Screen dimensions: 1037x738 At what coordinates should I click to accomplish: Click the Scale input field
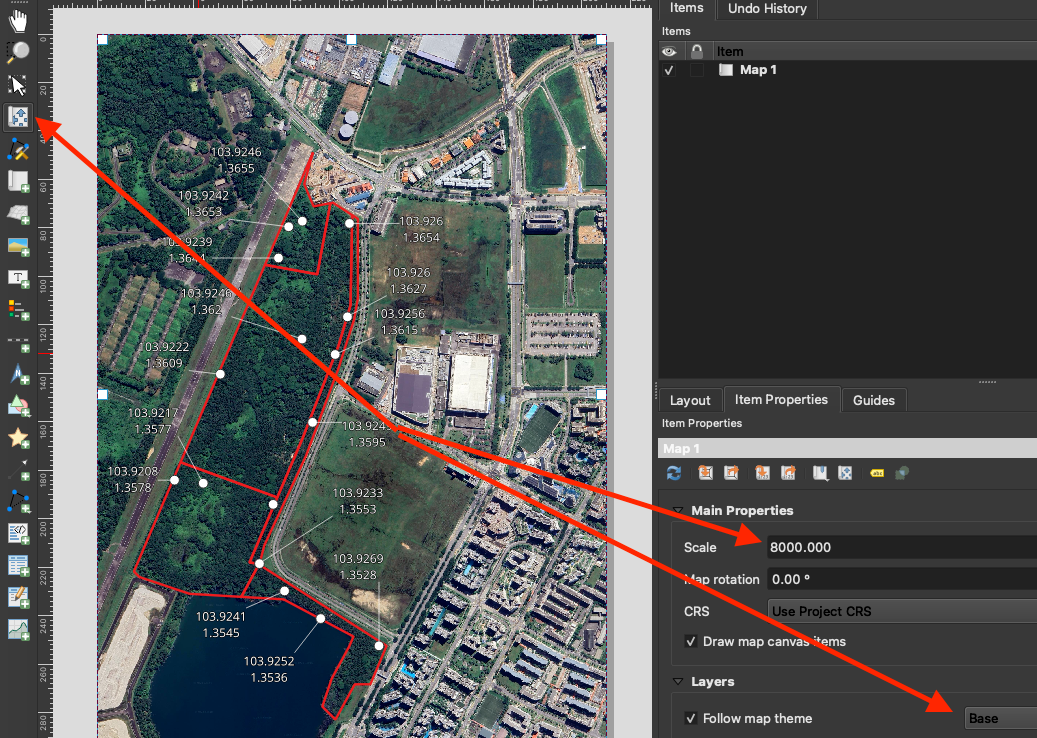pyautogui.click(x=900, y=547)
